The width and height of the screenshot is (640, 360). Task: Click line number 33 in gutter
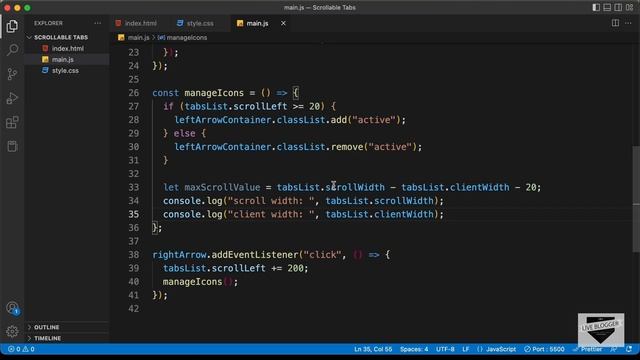click(x=133, y=187)
